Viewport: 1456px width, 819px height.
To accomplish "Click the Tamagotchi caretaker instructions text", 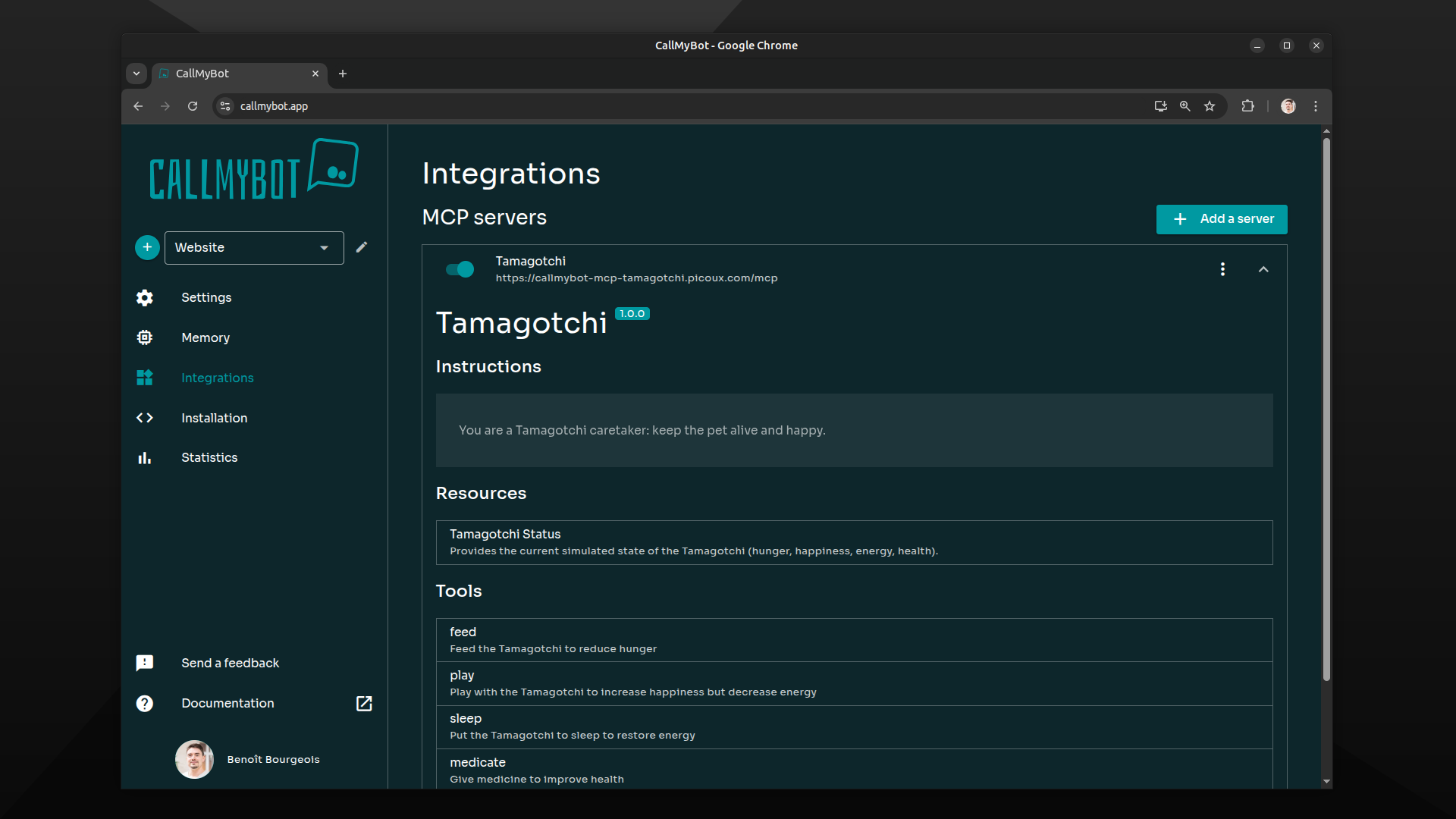I will pyautogui.click(x=642, y=431).
